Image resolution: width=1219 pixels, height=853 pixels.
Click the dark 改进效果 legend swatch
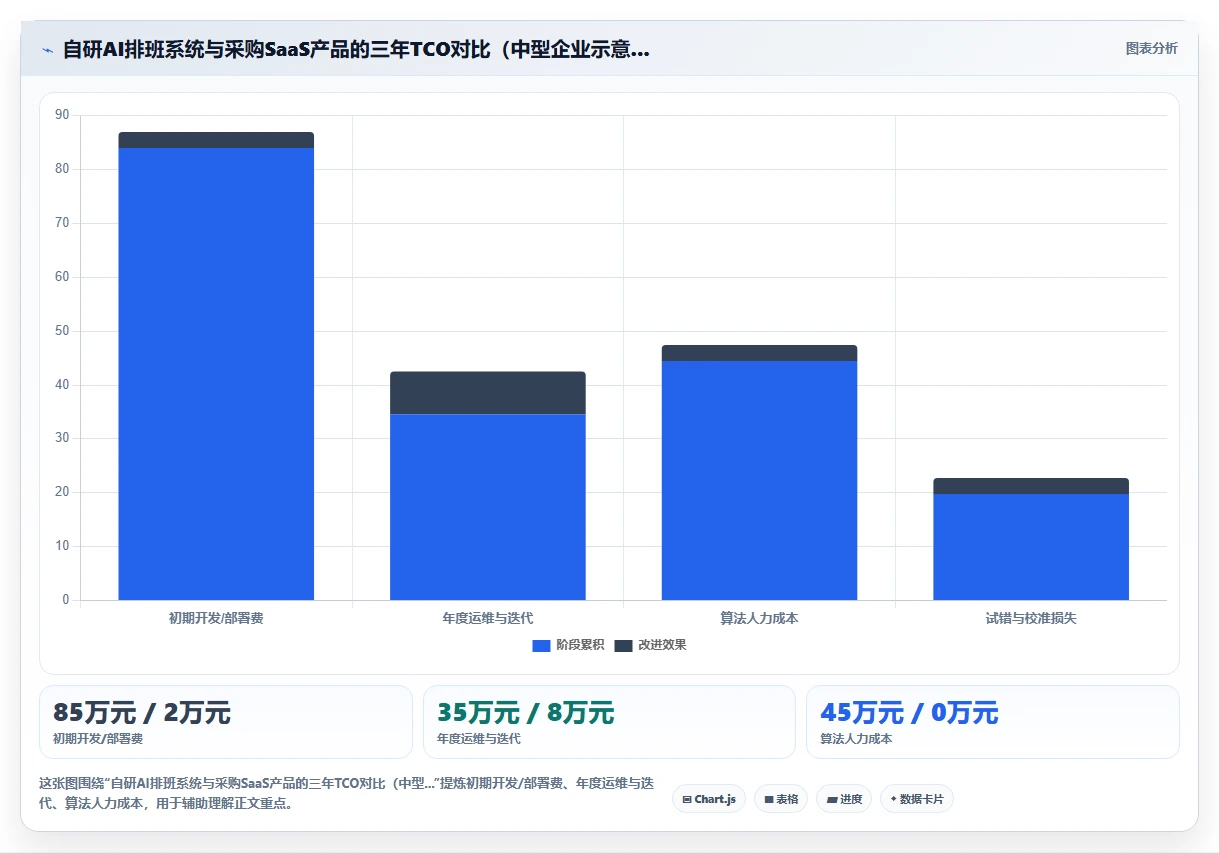pos(623,645)
